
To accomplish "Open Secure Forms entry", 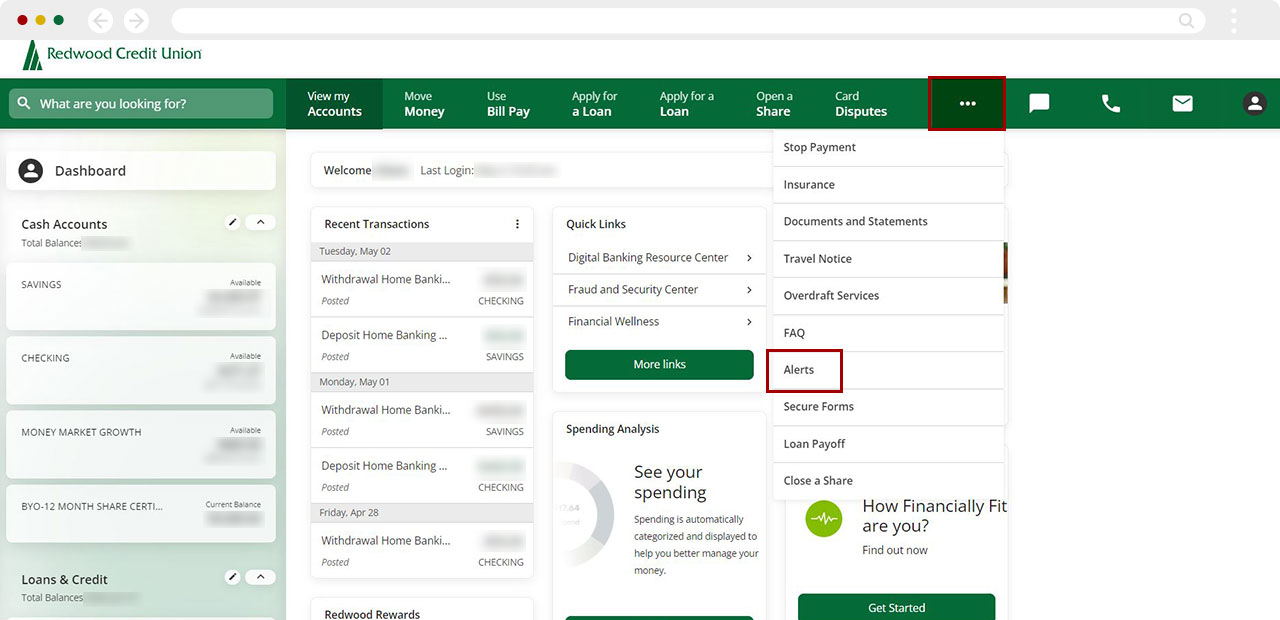I will tap(888, 407).
